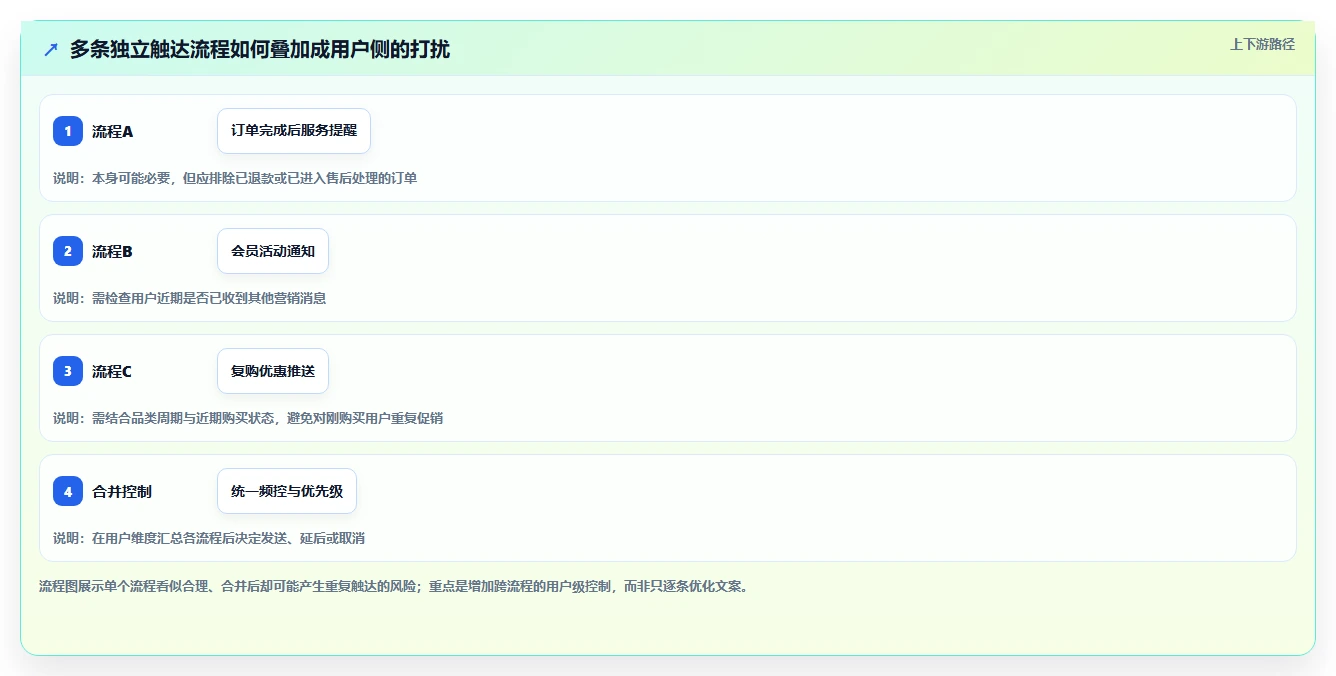Click the 流程B label

(112, 251)
